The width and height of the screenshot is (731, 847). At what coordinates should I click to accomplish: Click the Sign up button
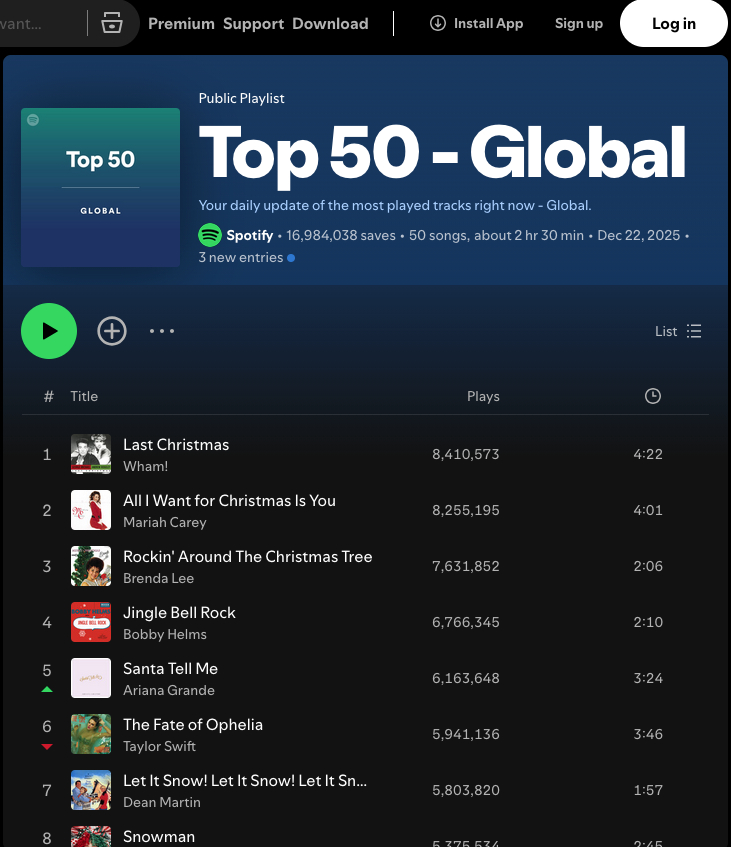579,23
